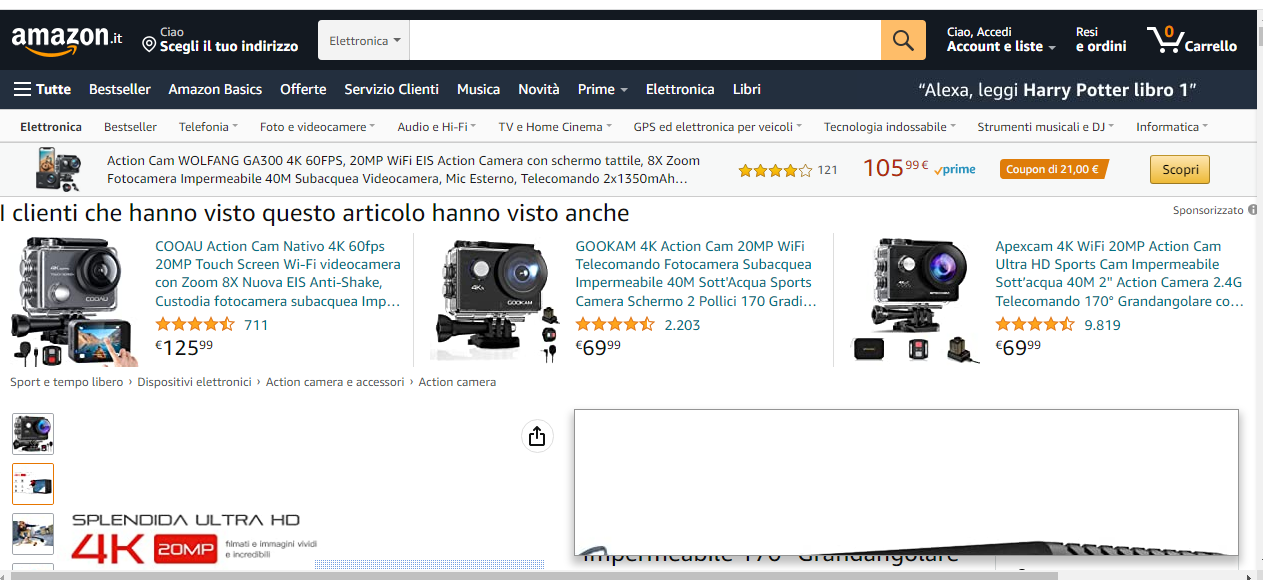Screen dimensions: 1263x580
Task: Click the Apexcam action cam product image
Action: (916, 300)
